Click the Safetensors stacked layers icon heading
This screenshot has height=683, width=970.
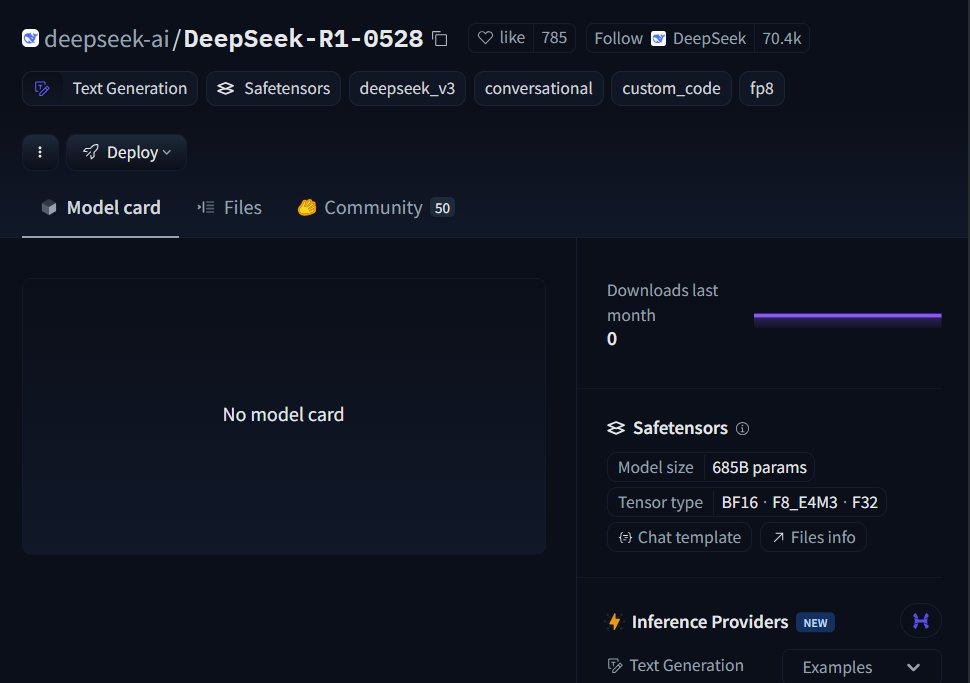(x=616, y=428)
